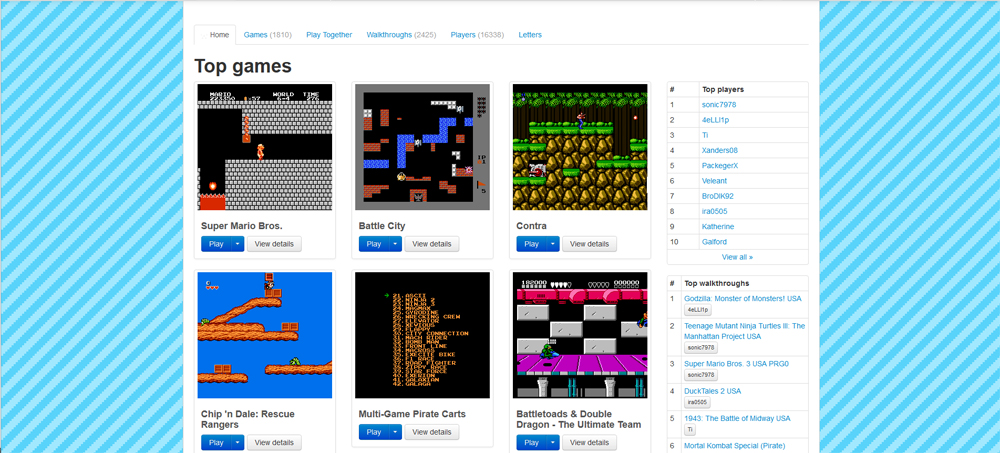Open the Super Mario Bros. screenshot thumbnail

pos(265,147)
